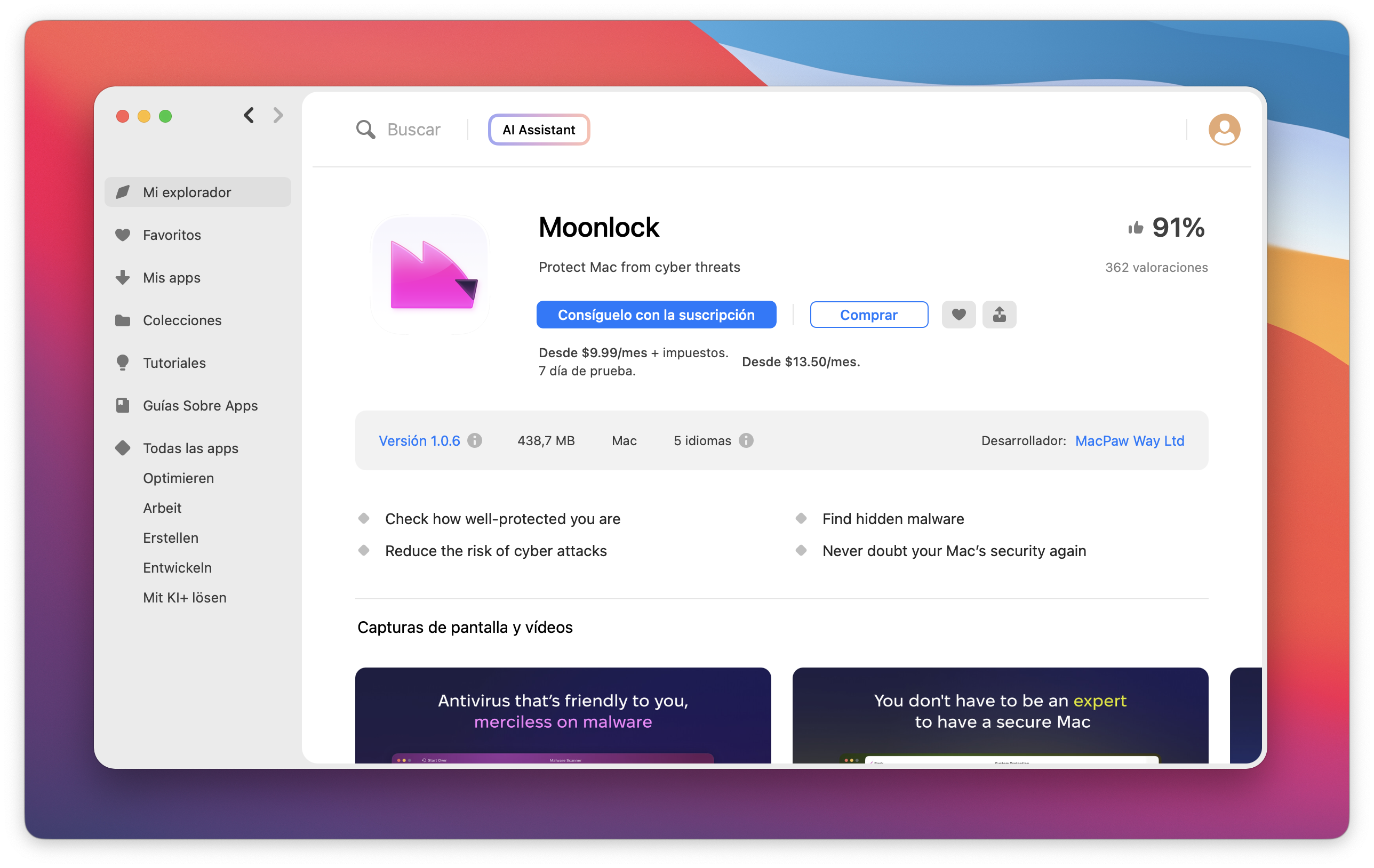Open Colecciones in the sidebar

[x=198, y=320]
